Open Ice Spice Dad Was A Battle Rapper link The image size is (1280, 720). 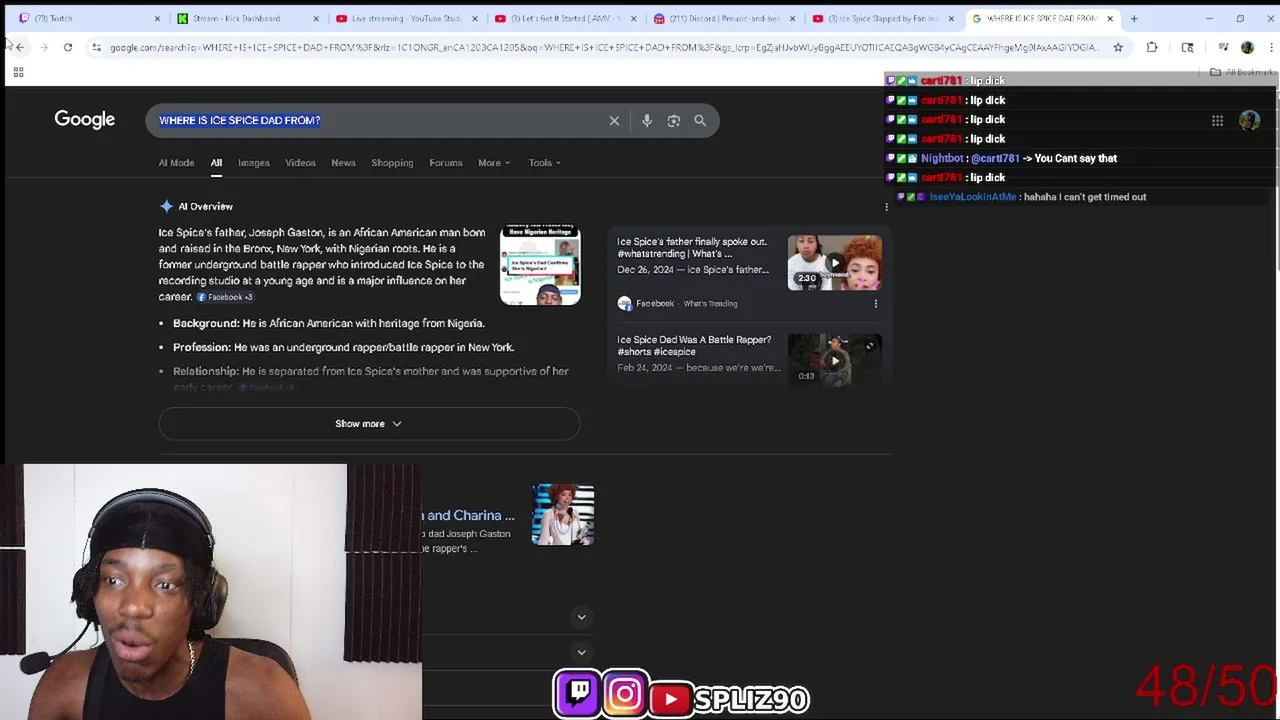pos(694,345)
